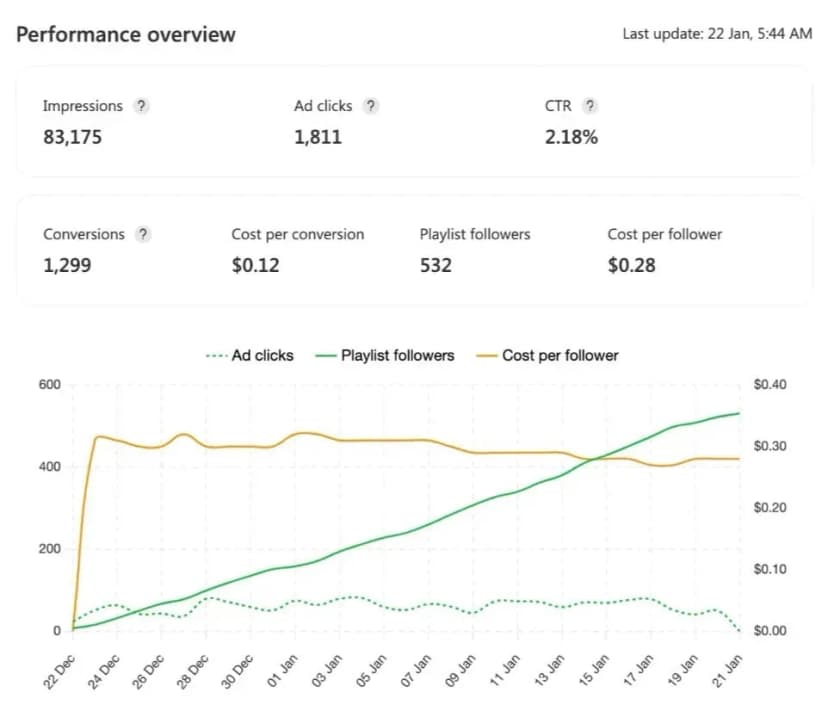Click the 30 Dec axis label

[x=238, y=672]
